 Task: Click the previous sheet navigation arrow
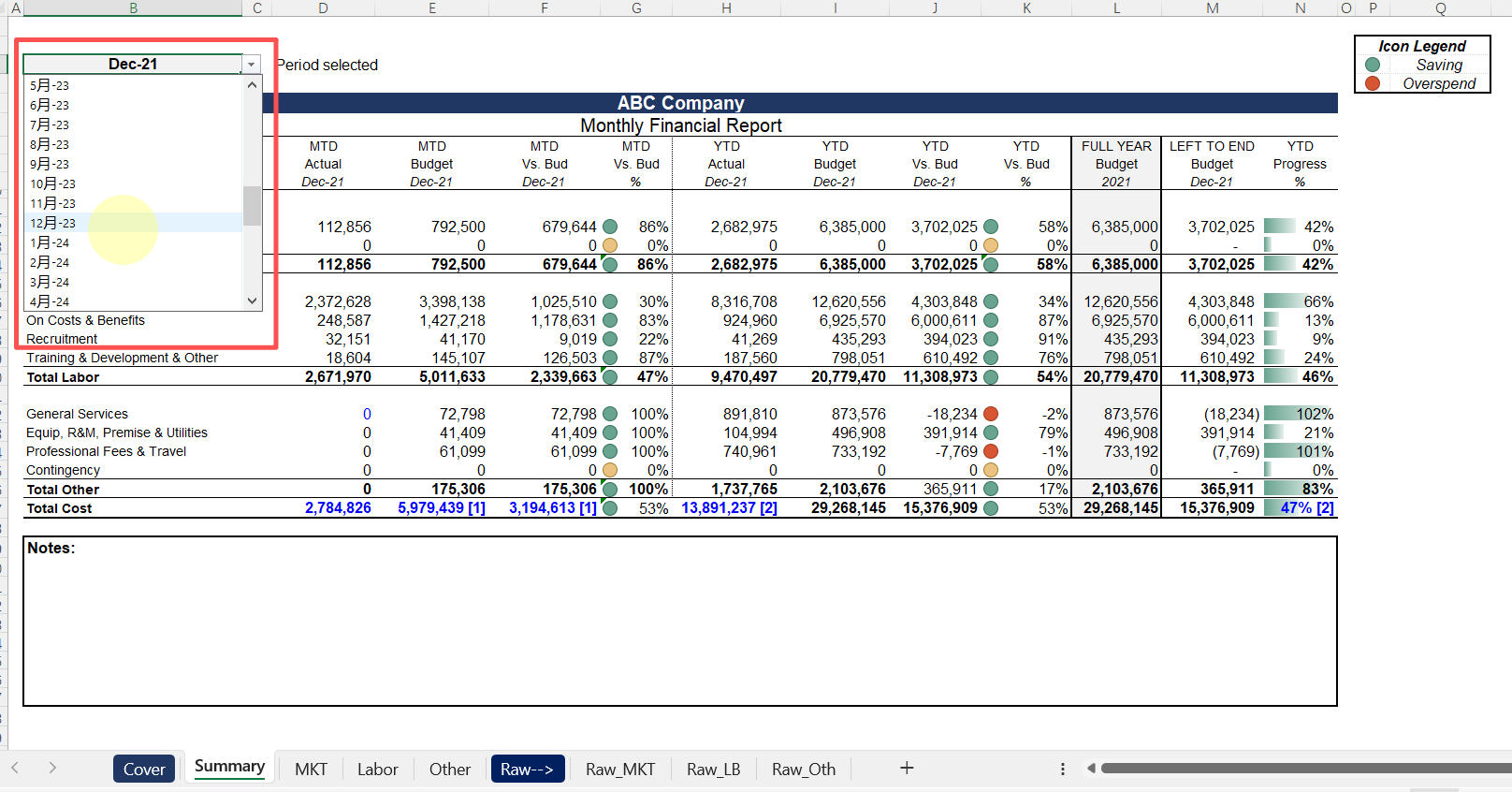[x=15, y=769]
